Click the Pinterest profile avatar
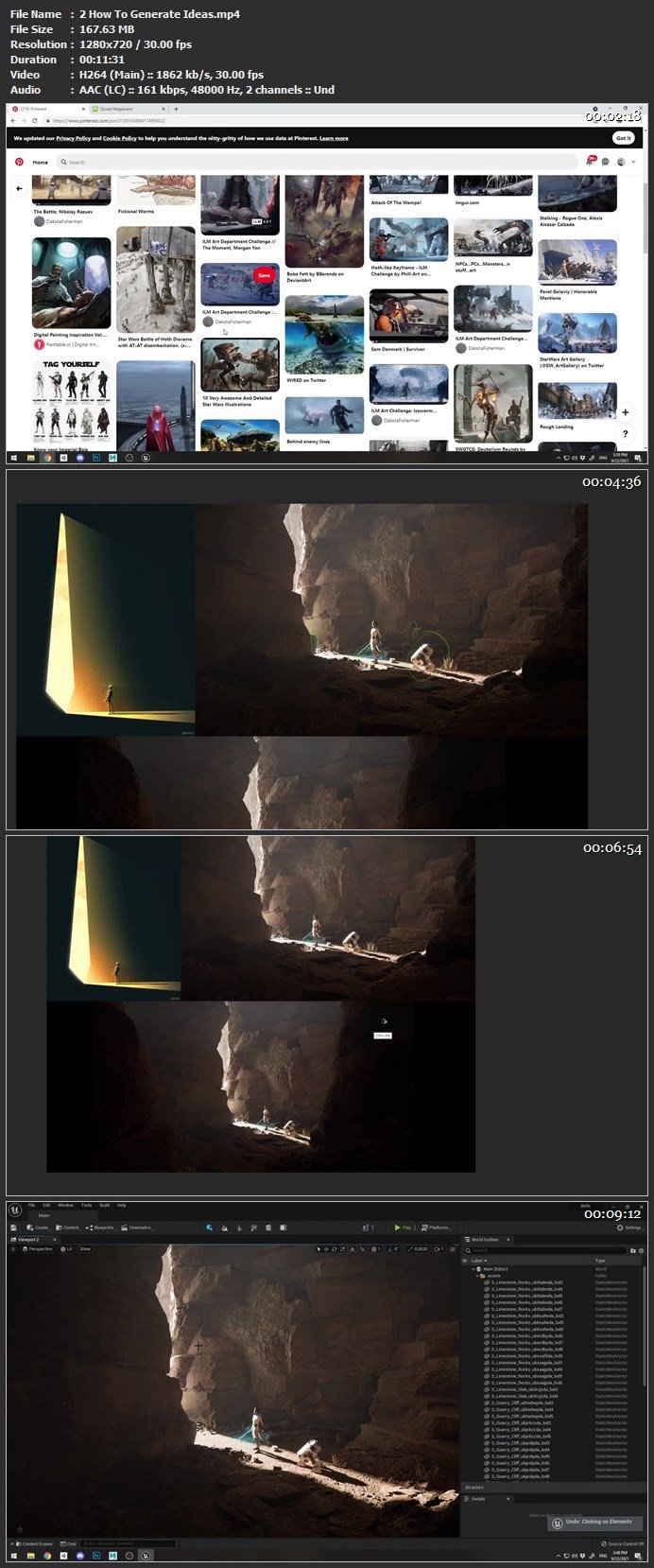The width and height of the screenshot is (654, 1568). pos(621,162)
